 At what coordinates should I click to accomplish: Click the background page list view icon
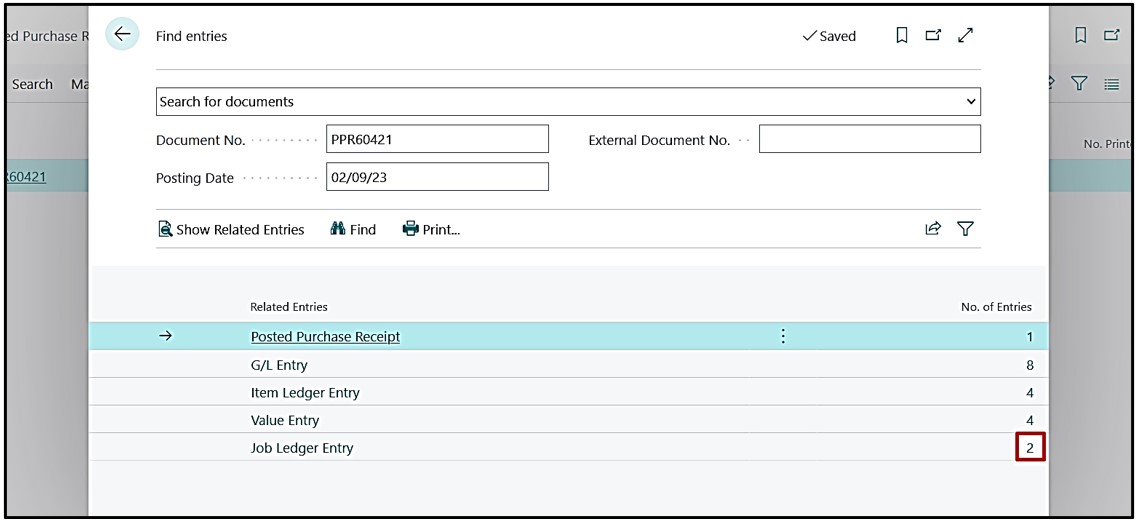coord(1111,85)
